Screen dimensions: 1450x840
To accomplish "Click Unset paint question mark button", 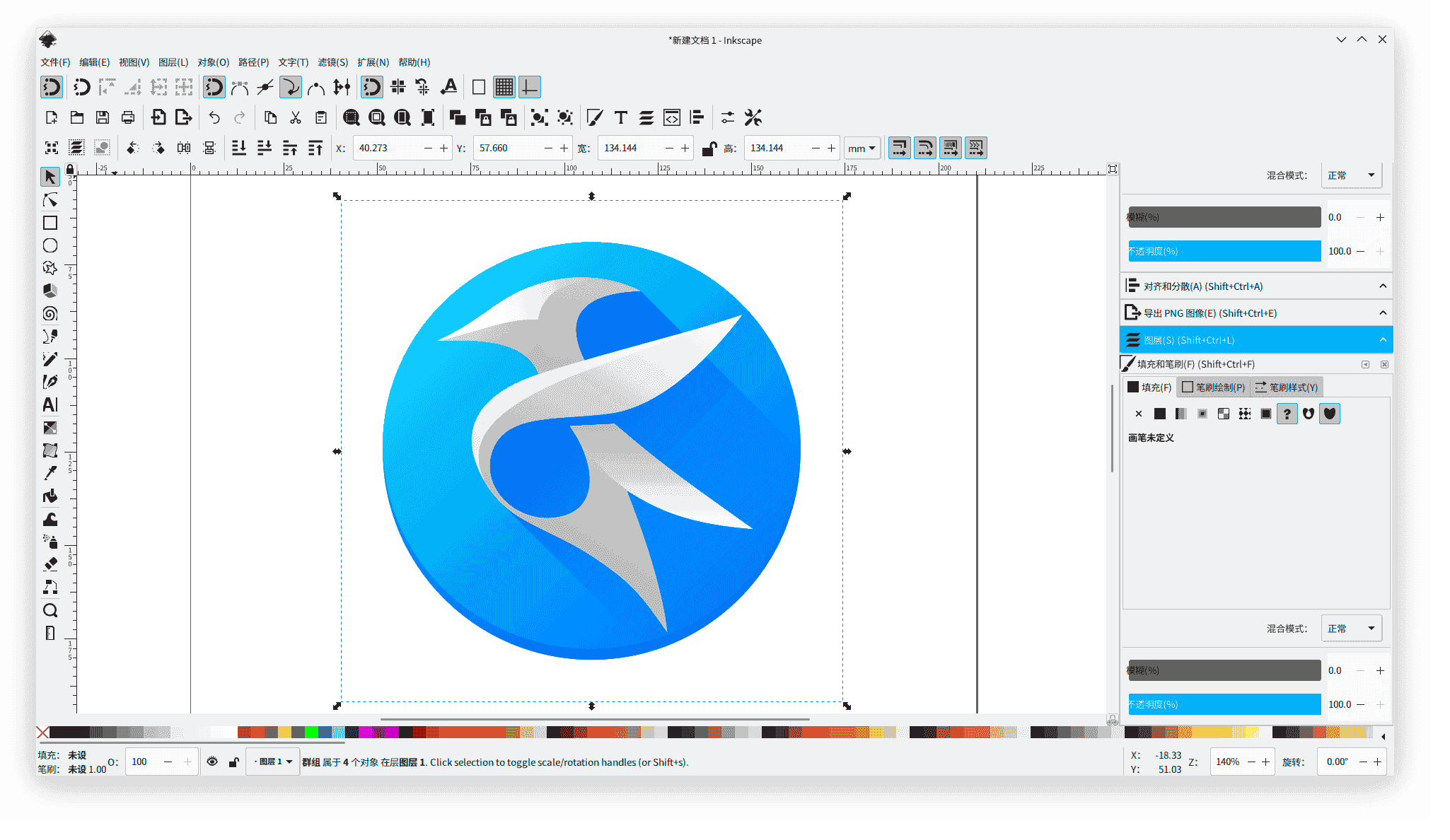I will (1287, 414).
